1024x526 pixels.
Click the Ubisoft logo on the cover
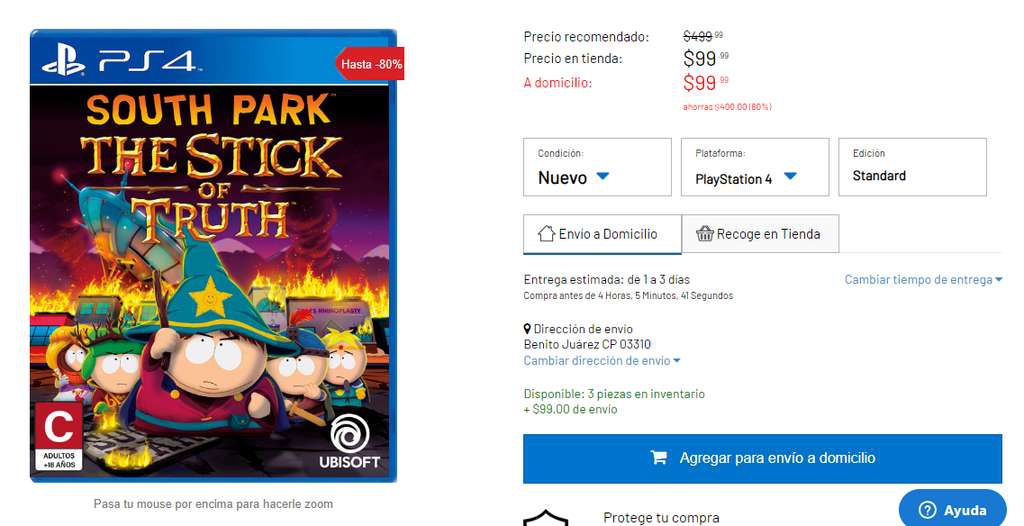click(349, 442)
